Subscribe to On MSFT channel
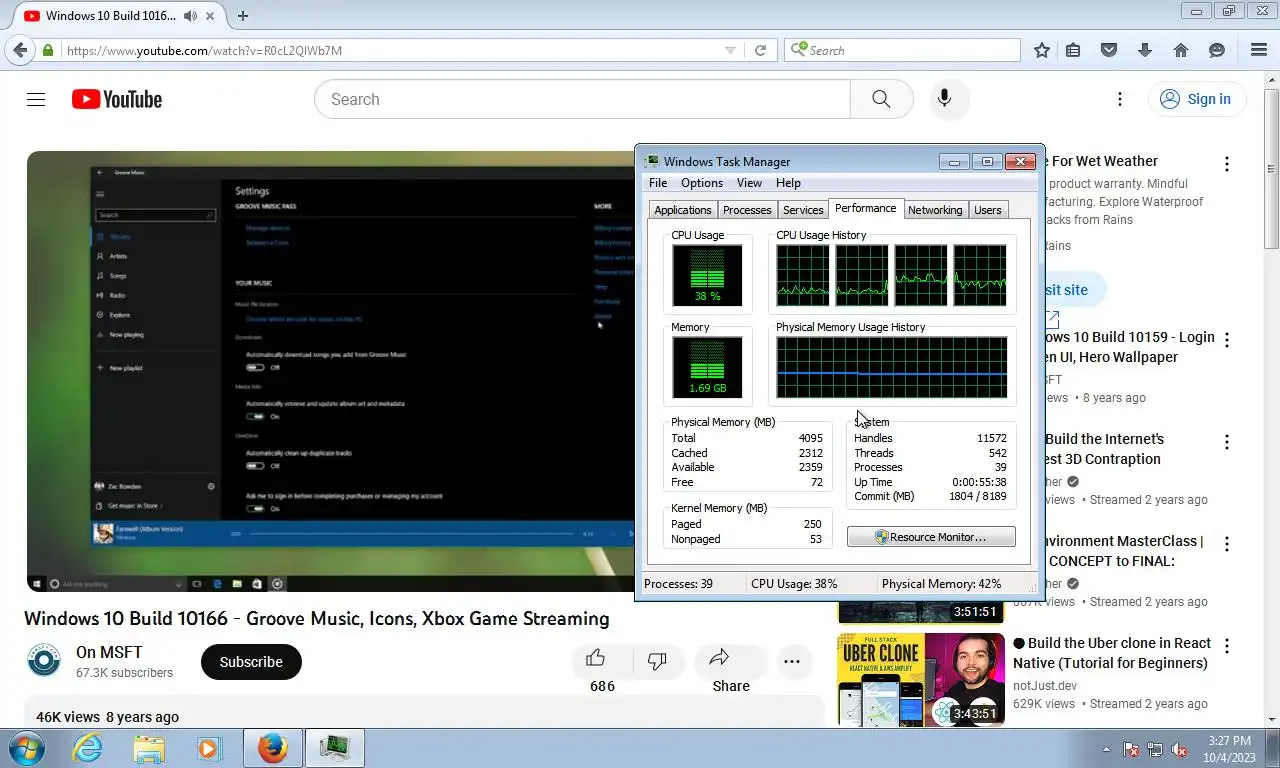The height and width of the screenshot is (768, 1280). tap(251, 662)
